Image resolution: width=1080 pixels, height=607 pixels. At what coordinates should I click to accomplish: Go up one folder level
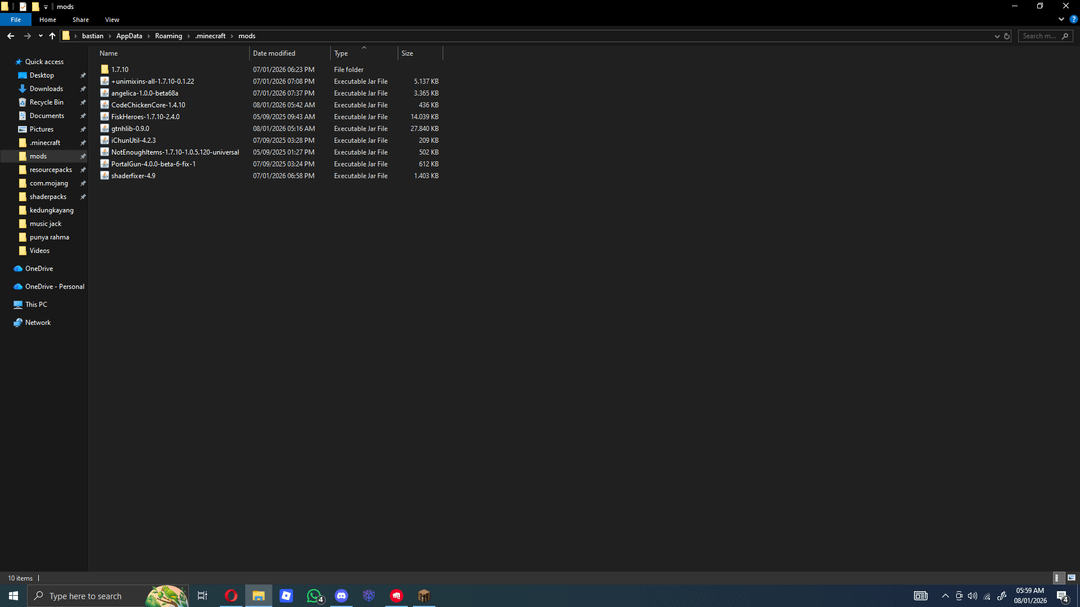52,36
